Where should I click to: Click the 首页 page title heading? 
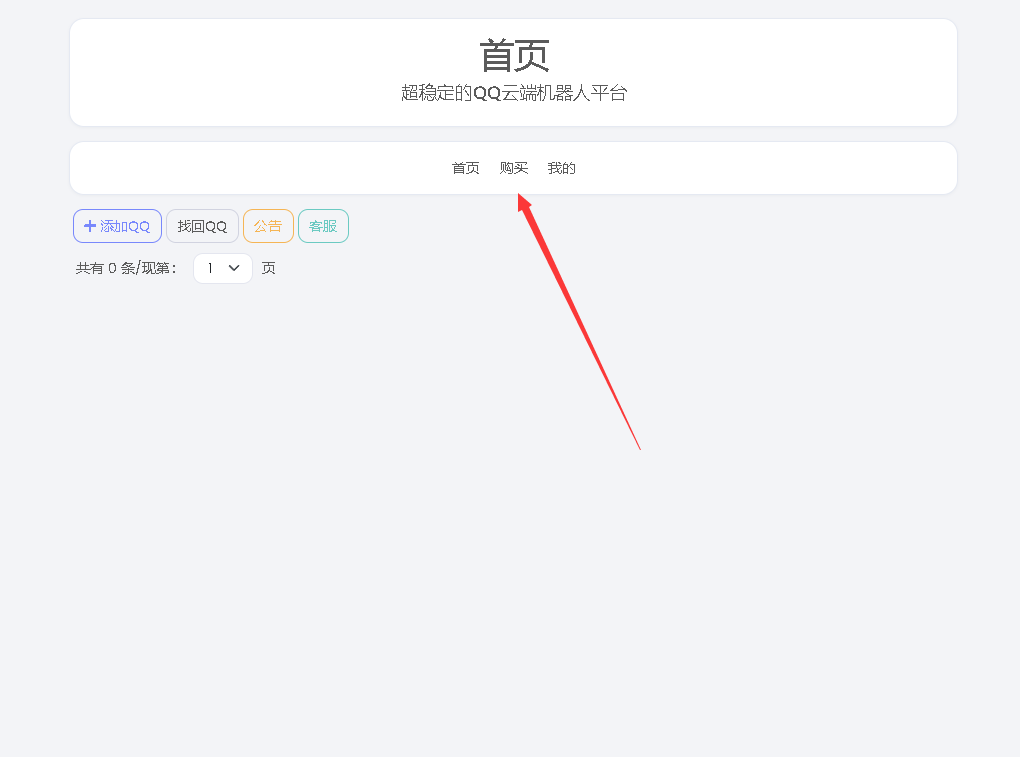click(x=513, y=57)
